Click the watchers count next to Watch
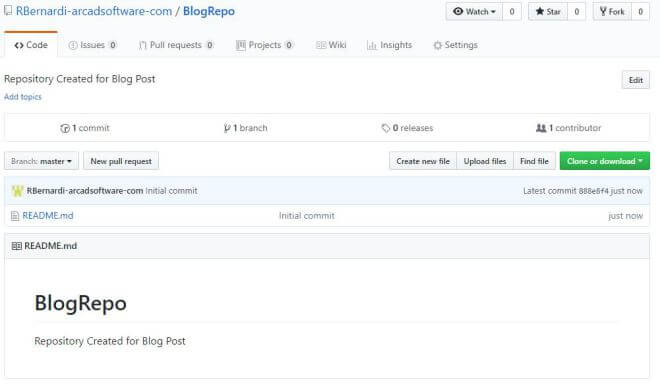The height and width of the screenshot is (388, 660). (512, 11)
